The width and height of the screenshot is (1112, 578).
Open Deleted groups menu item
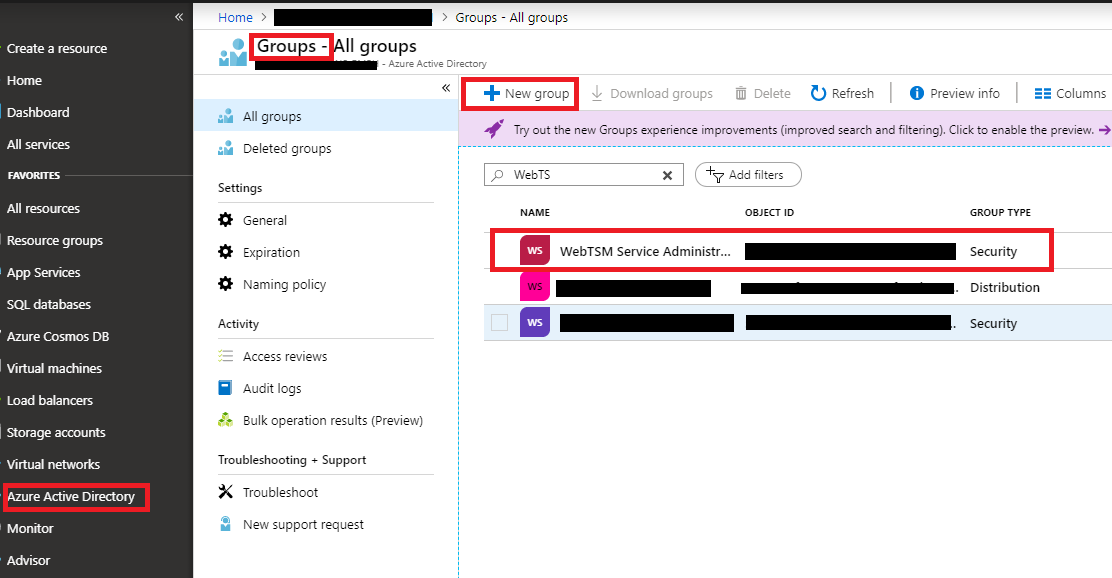click(x=286, y=148)
